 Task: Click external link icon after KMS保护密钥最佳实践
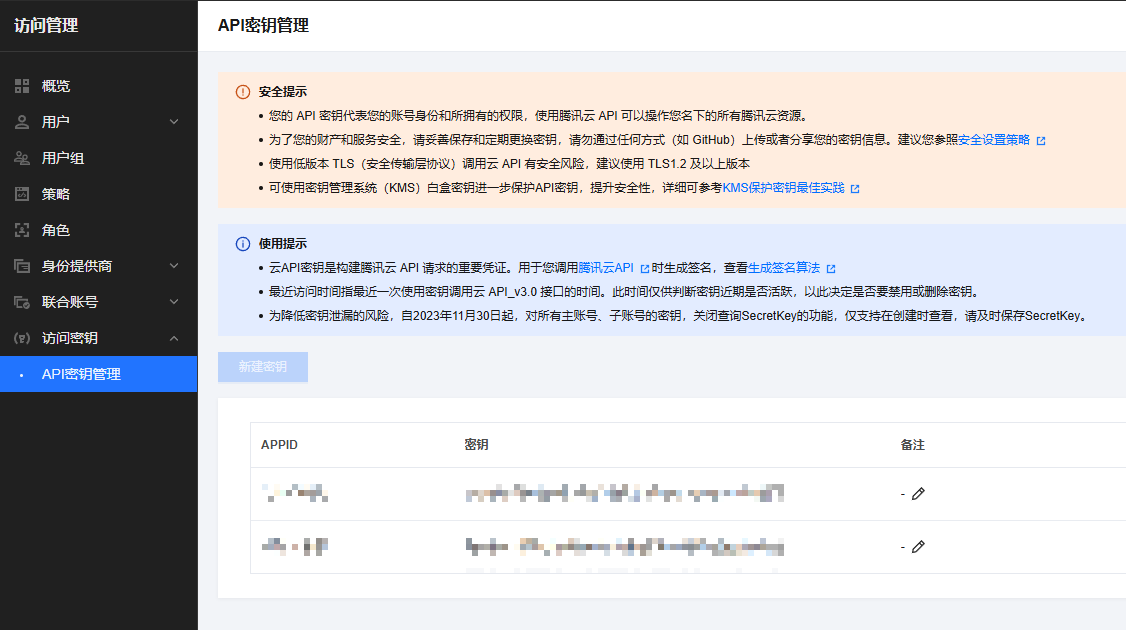tap(855, 189)
